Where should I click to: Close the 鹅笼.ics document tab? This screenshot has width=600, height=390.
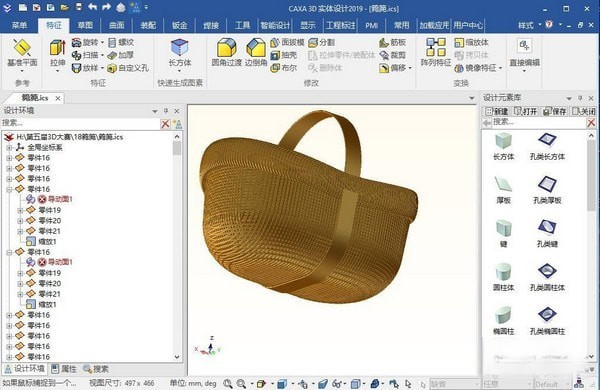[58, 98]
